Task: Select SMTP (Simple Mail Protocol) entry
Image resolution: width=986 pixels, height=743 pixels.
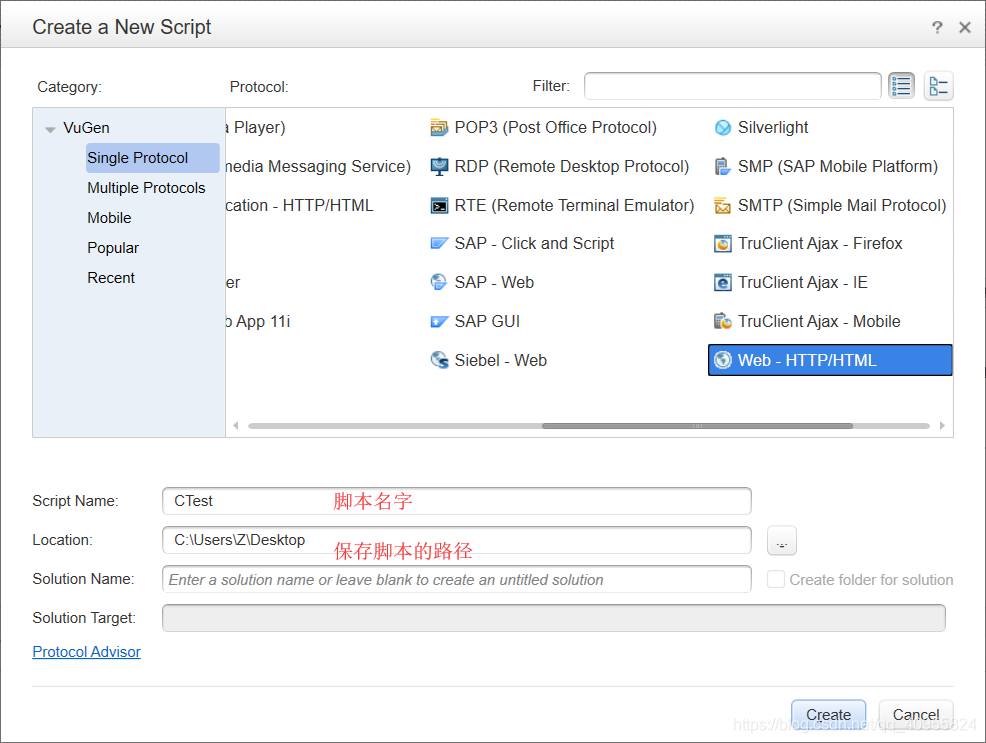Action: (842, 206)
